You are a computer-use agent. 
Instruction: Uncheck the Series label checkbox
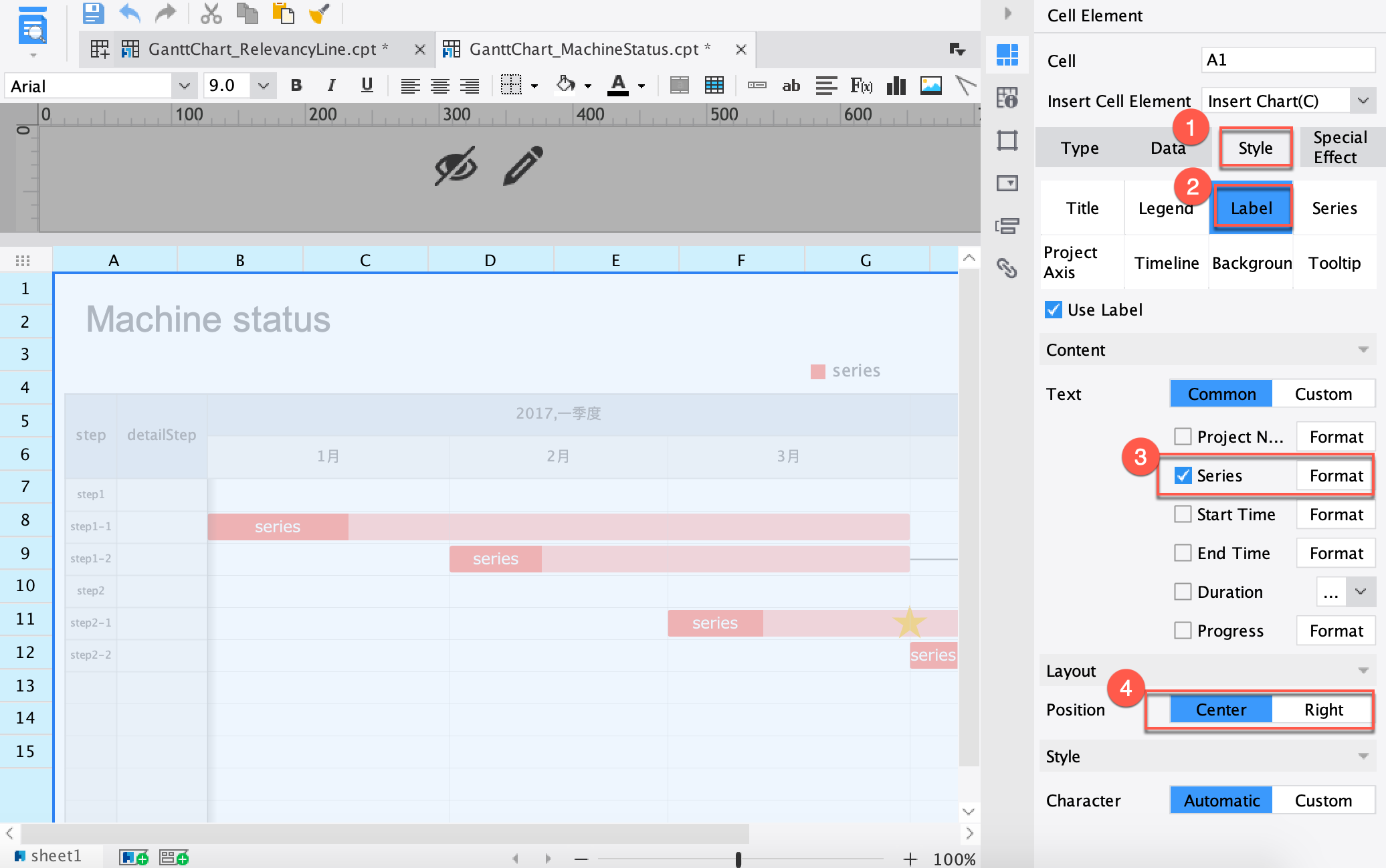pyautogui.click(x=1184, y=475)
